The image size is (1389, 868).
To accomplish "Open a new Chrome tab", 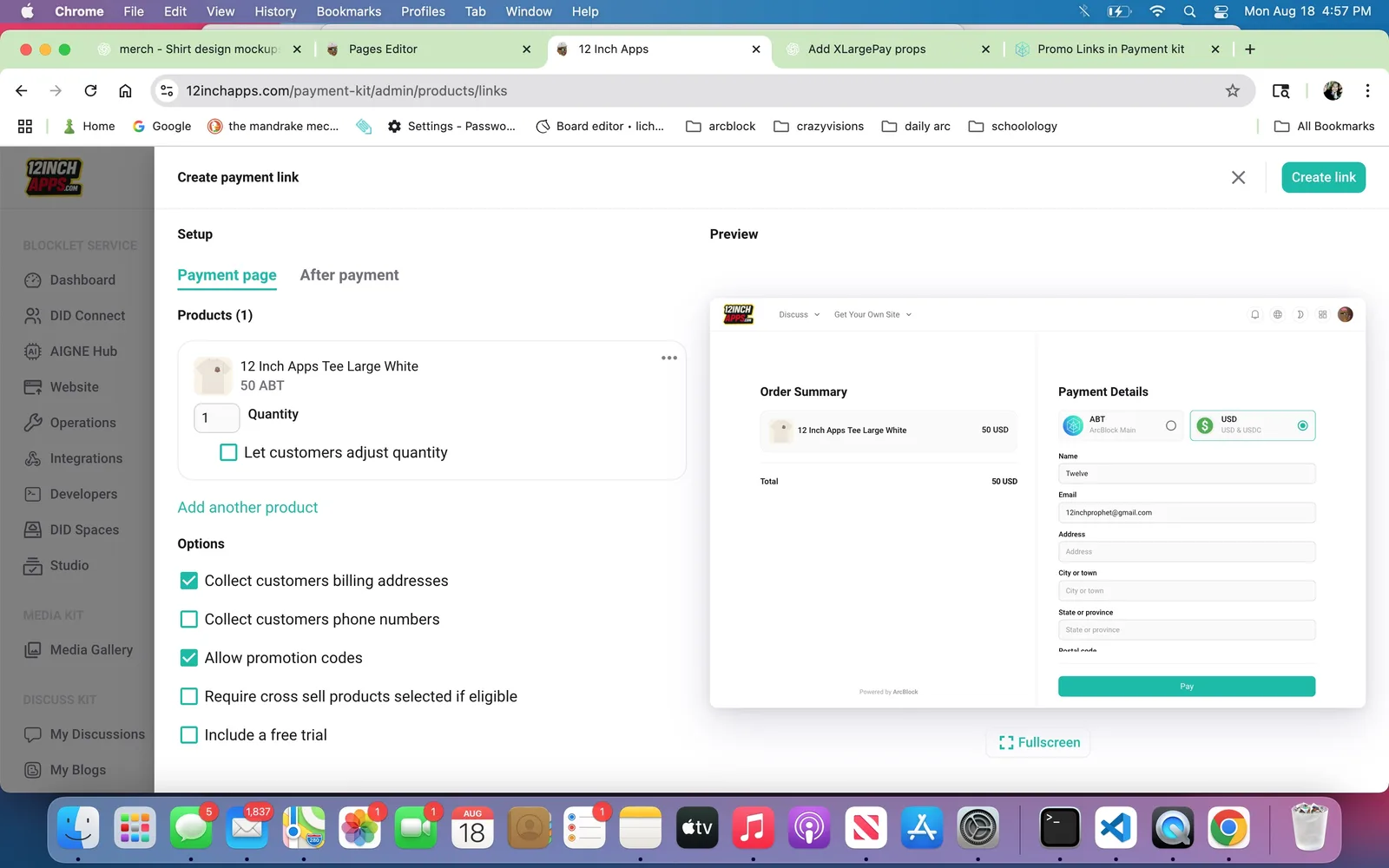I will (1250, 49).
